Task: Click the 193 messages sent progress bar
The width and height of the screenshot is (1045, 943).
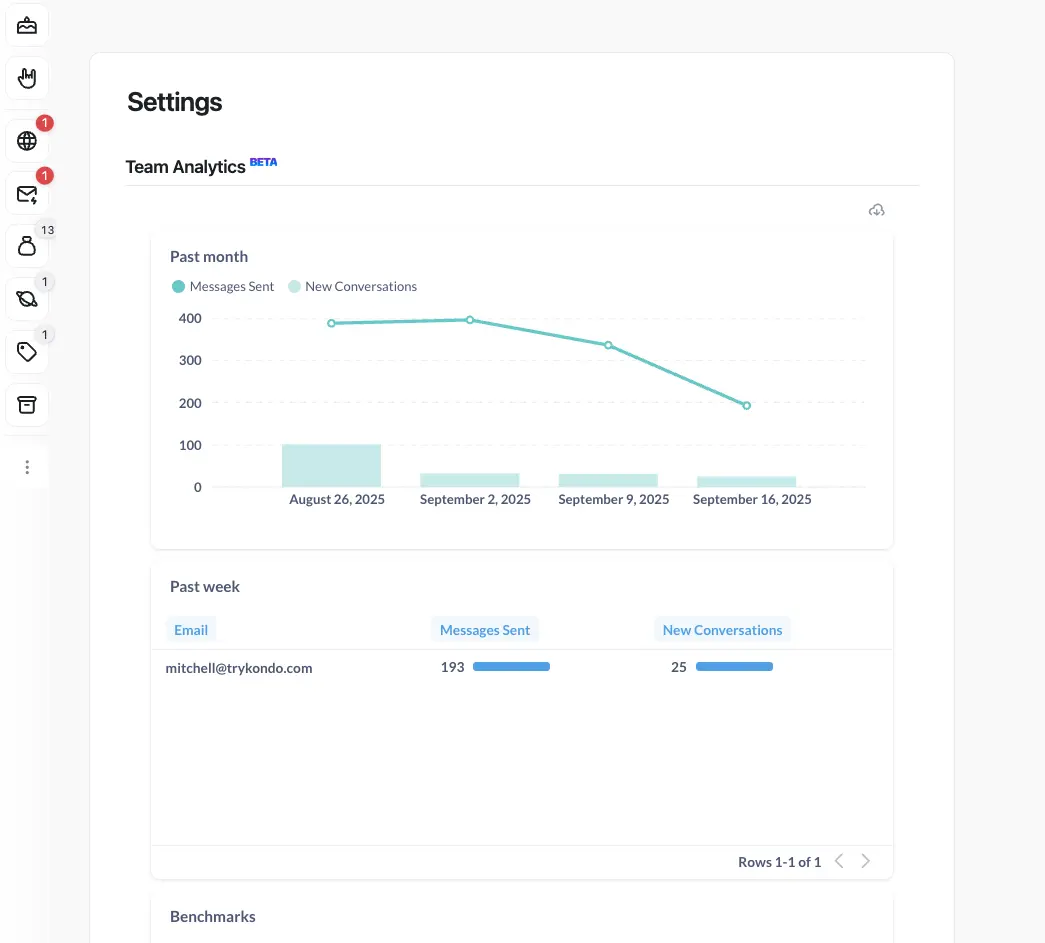Action: pos(511,666)
